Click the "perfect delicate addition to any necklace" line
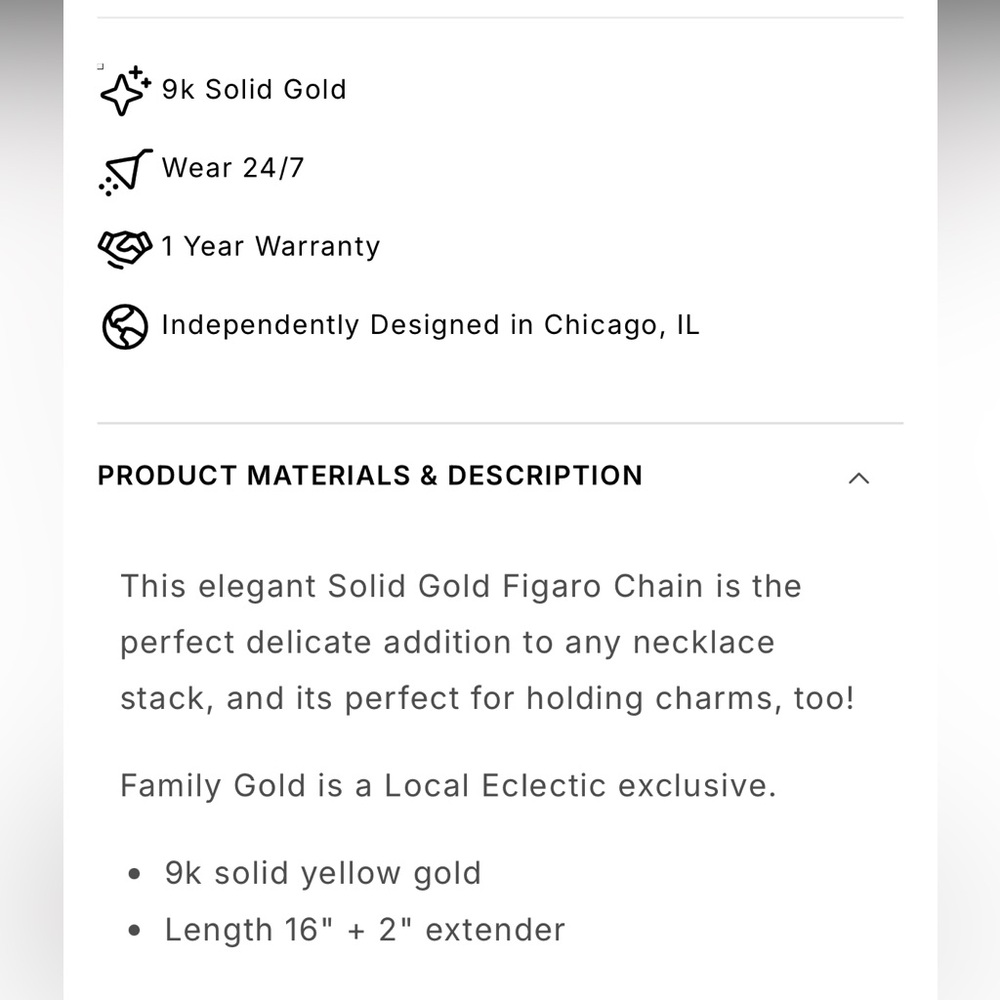 [x=447, y=642]
